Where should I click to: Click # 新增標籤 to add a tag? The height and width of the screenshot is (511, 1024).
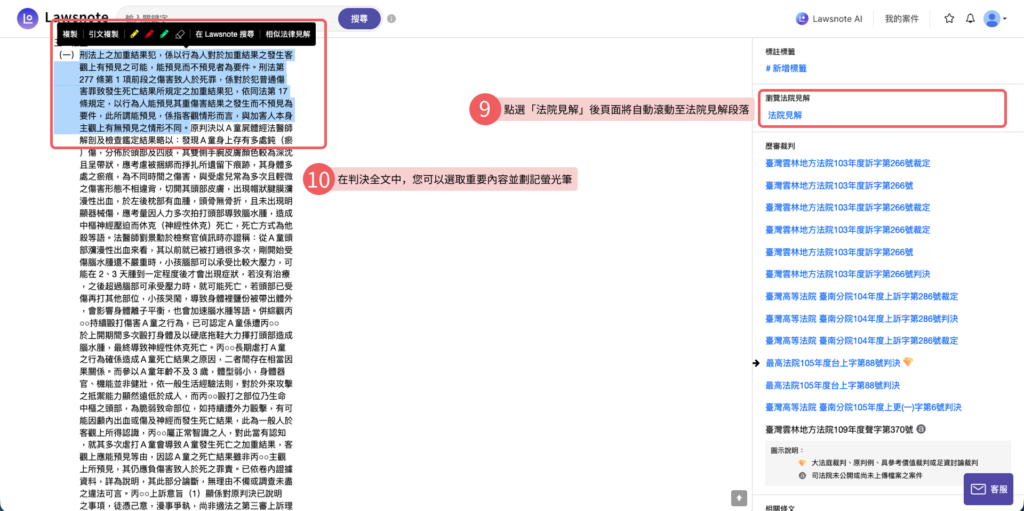click(786, 68)
